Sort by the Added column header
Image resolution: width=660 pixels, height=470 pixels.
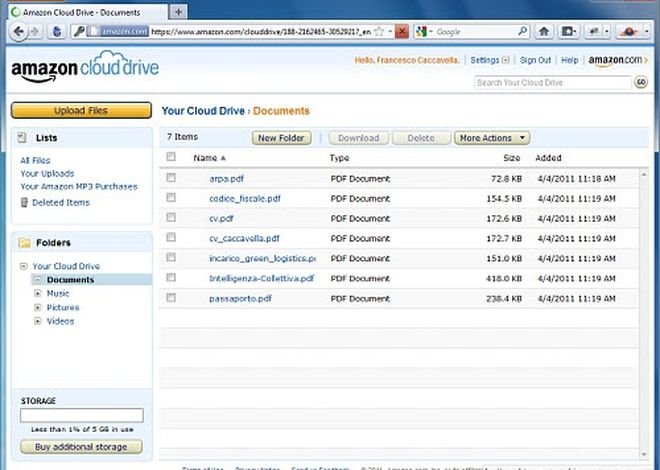(548, 158)
